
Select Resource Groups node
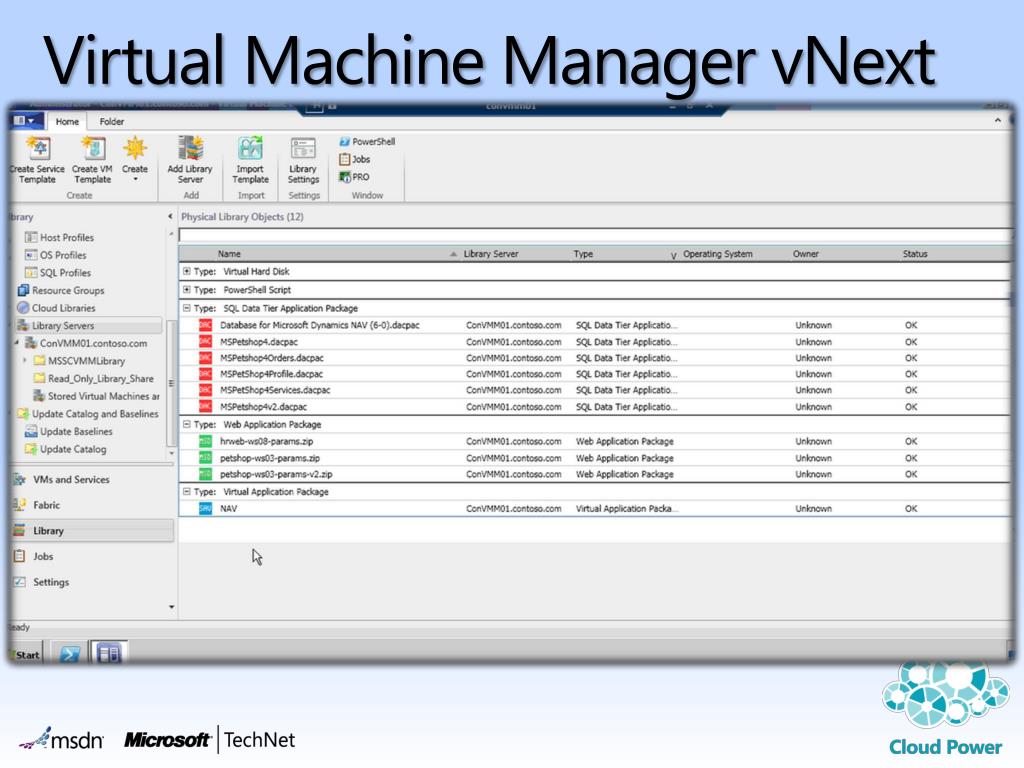(x=61, y=290)
